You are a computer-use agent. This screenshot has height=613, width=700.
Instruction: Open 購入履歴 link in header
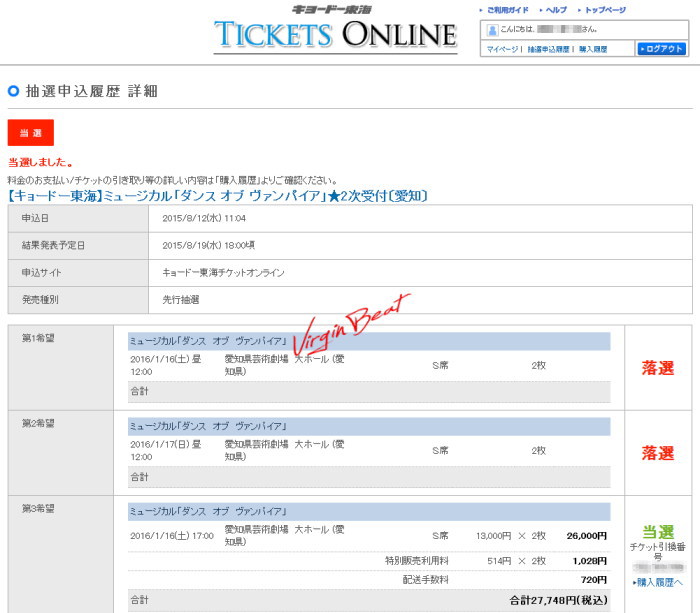[x=593, y=49]
